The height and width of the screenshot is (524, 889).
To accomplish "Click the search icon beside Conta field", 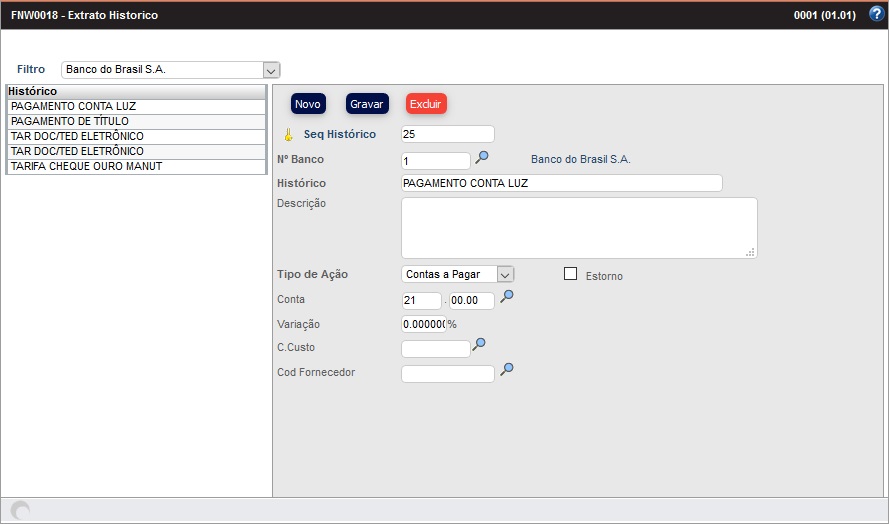I will tap(507, 297).
